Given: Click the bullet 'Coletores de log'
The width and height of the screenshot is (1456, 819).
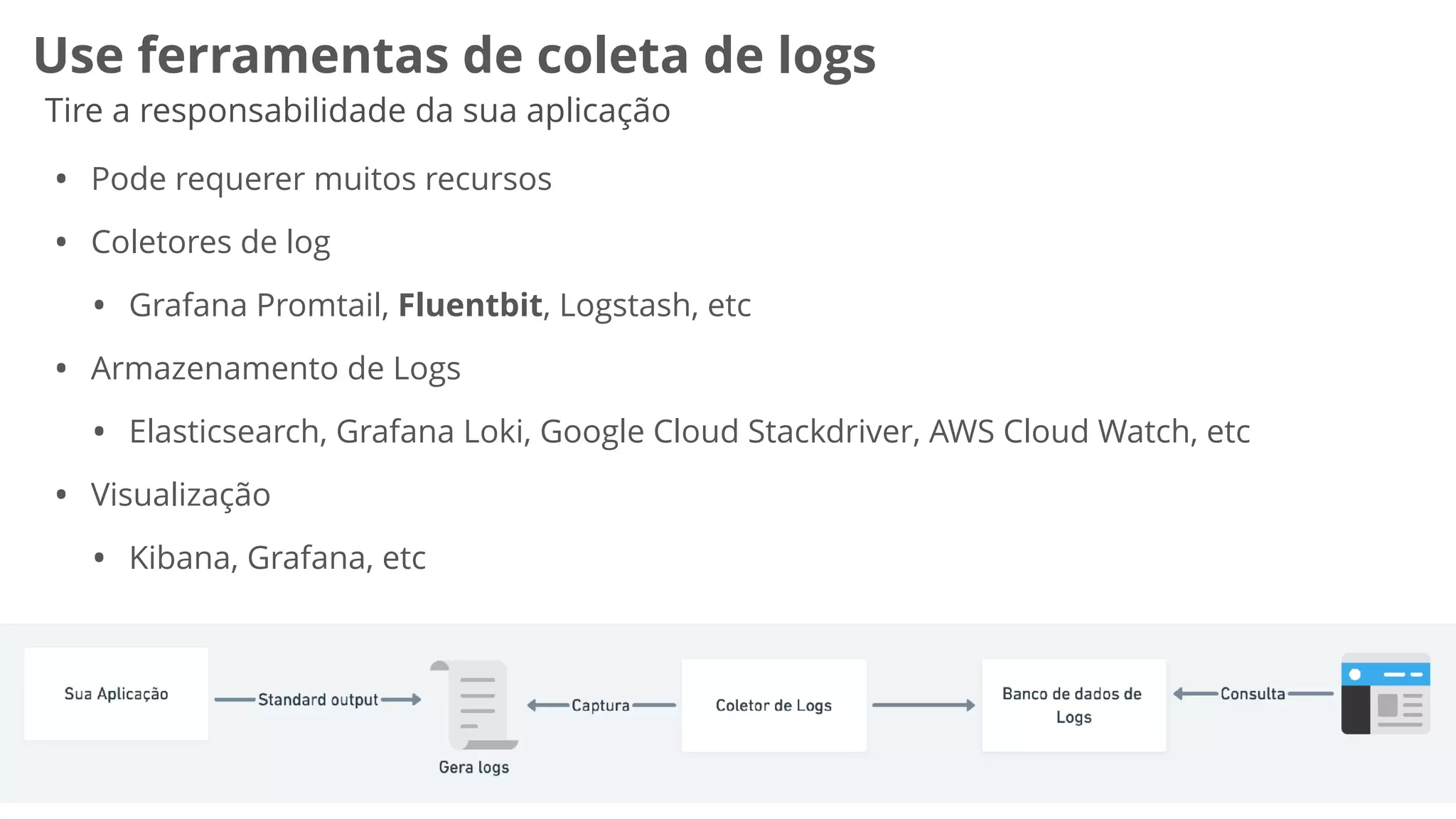Looking at the screenshot, I should click(x=210, y=242).
